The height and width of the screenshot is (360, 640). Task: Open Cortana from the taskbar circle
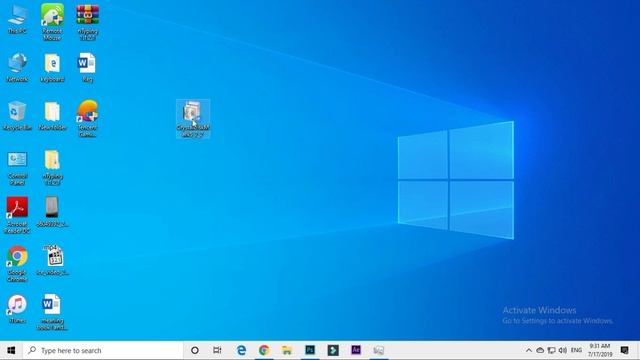(195, 350)
